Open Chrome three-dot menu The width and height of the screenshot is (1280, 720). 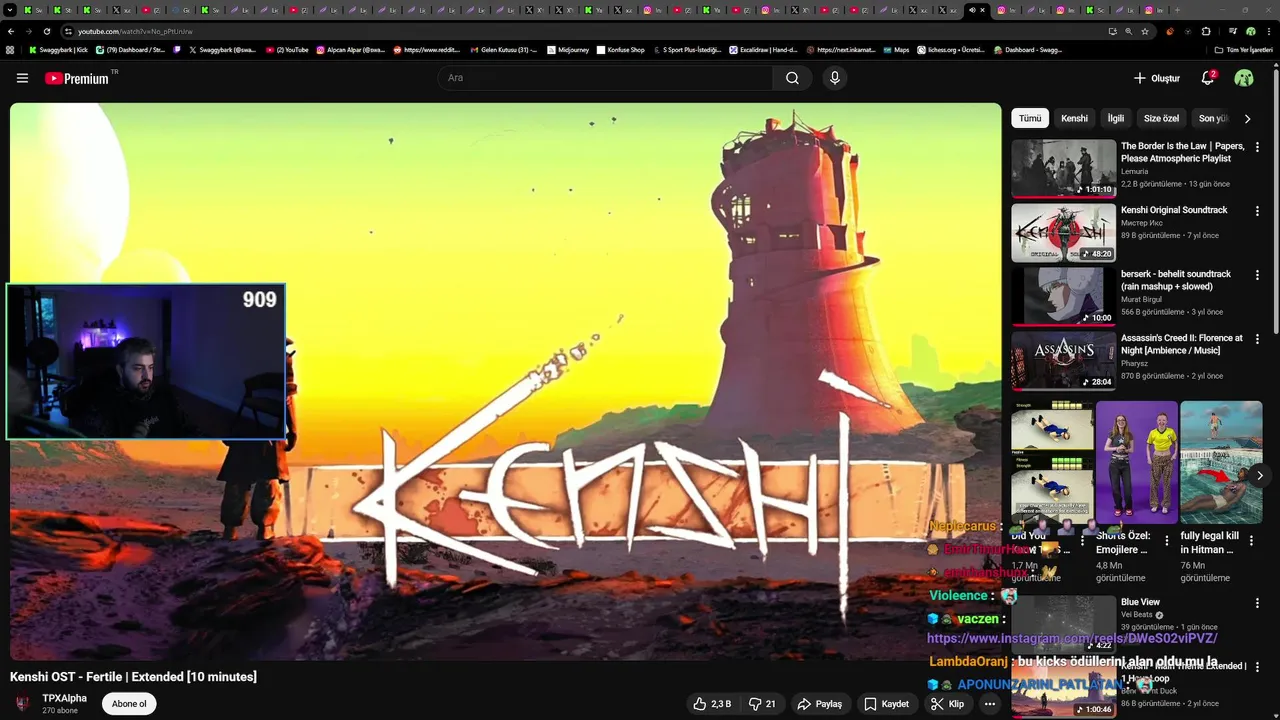[x=1268, y=31]
